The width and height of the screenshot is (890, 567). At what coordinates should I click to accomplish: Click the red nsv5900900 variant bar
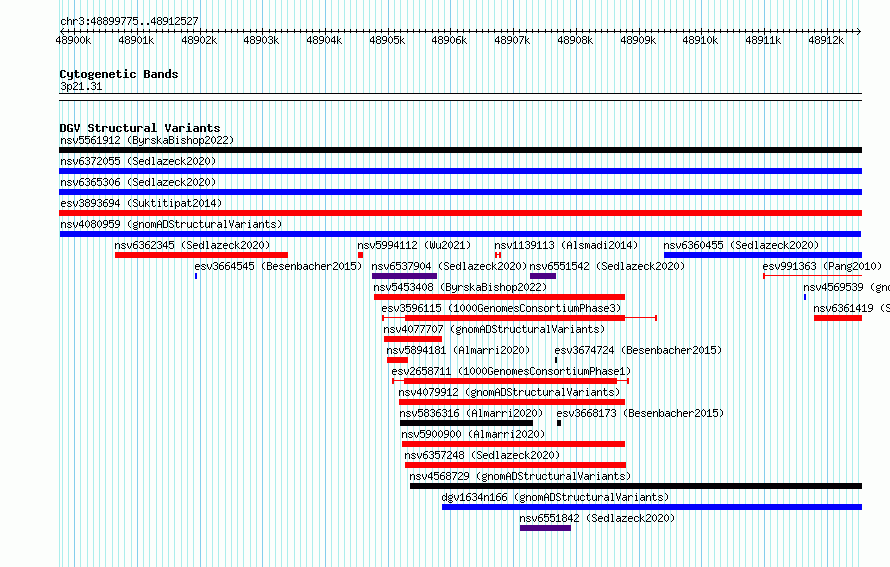pyautogui.click(x=513, y=444)
